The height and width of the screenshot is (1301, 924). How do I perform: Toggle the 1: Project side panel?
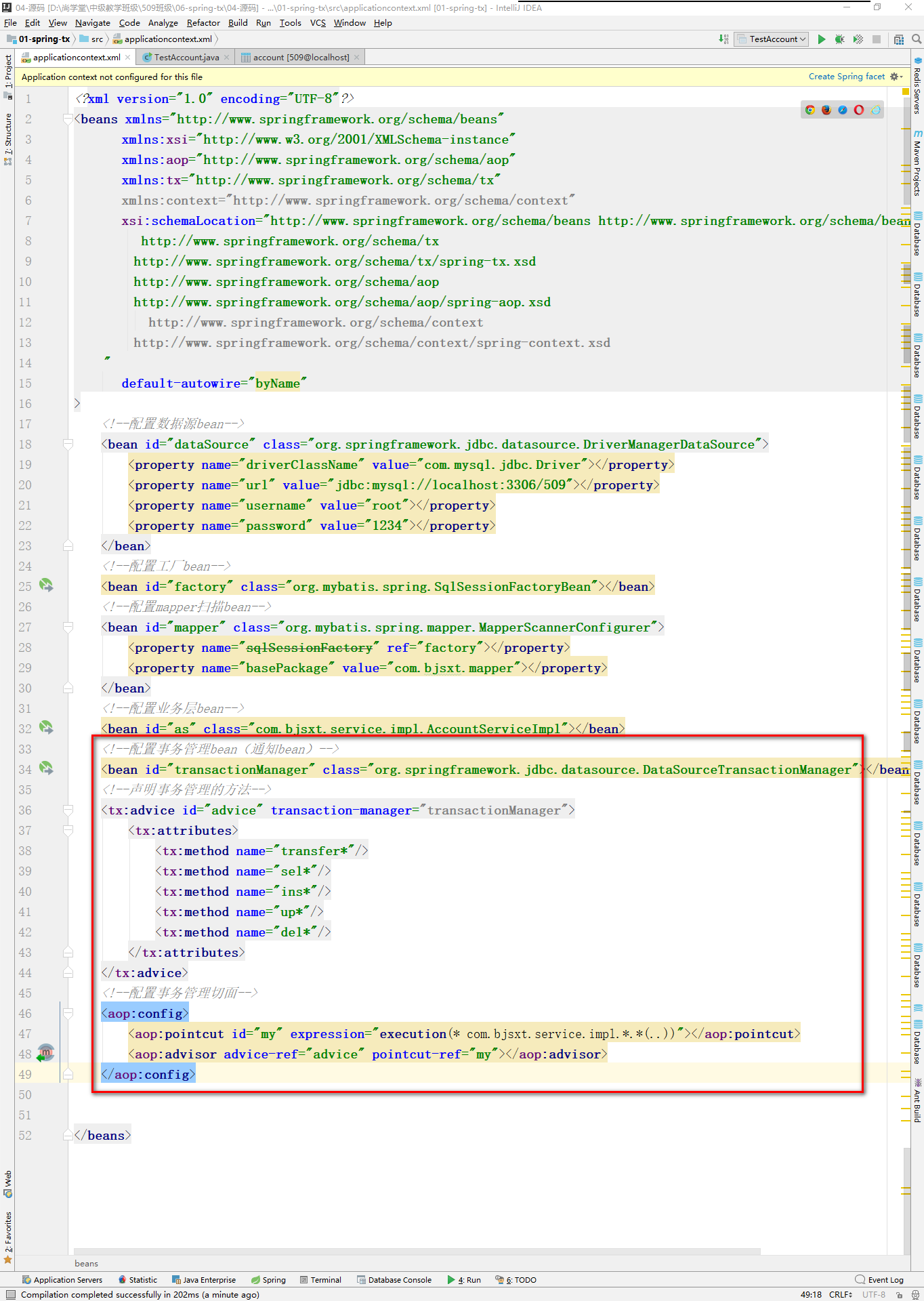pos(8,77)
